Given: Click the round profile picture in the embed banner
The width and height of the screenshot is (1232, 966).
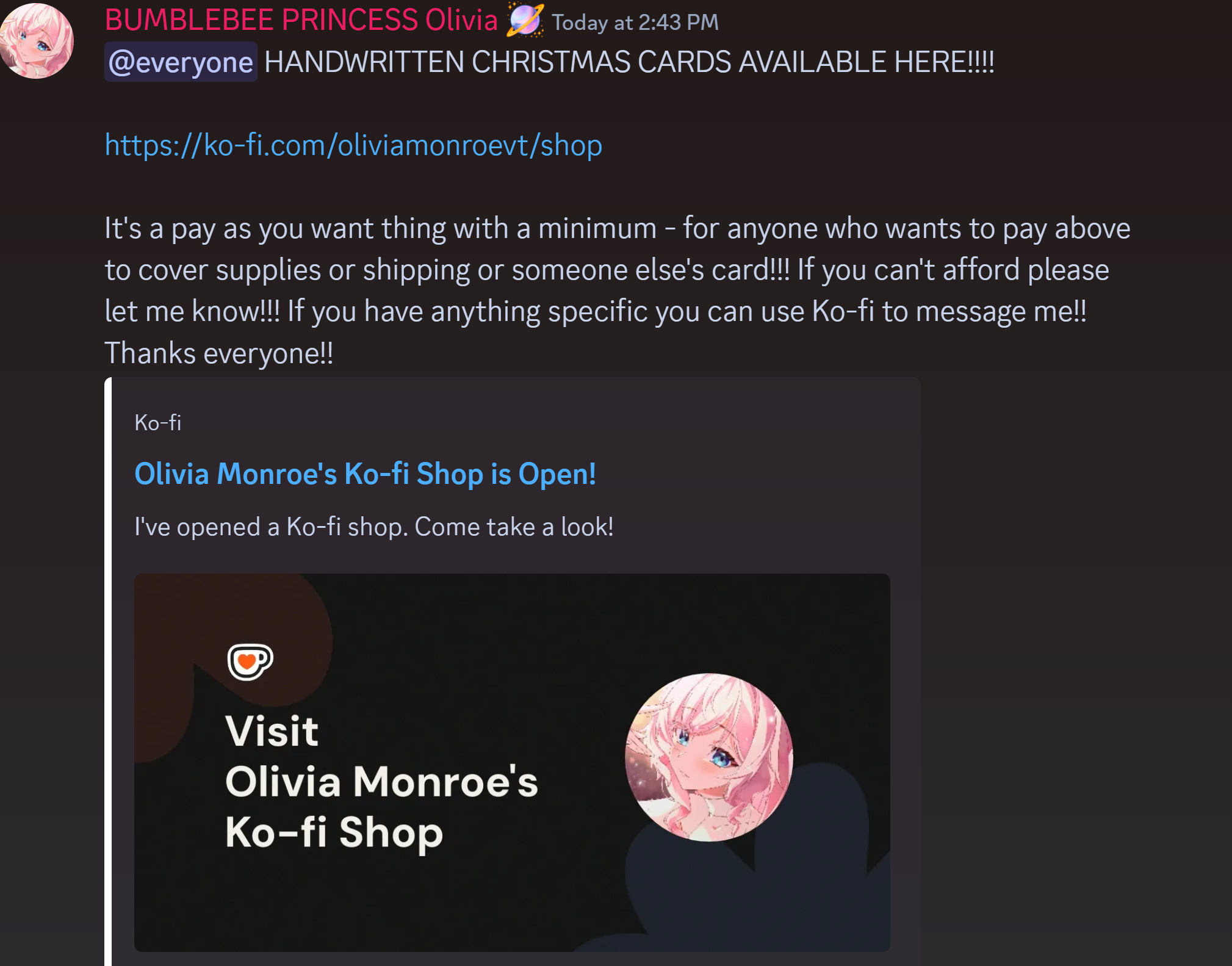Looking at the screenshot, I should point(709,757).
